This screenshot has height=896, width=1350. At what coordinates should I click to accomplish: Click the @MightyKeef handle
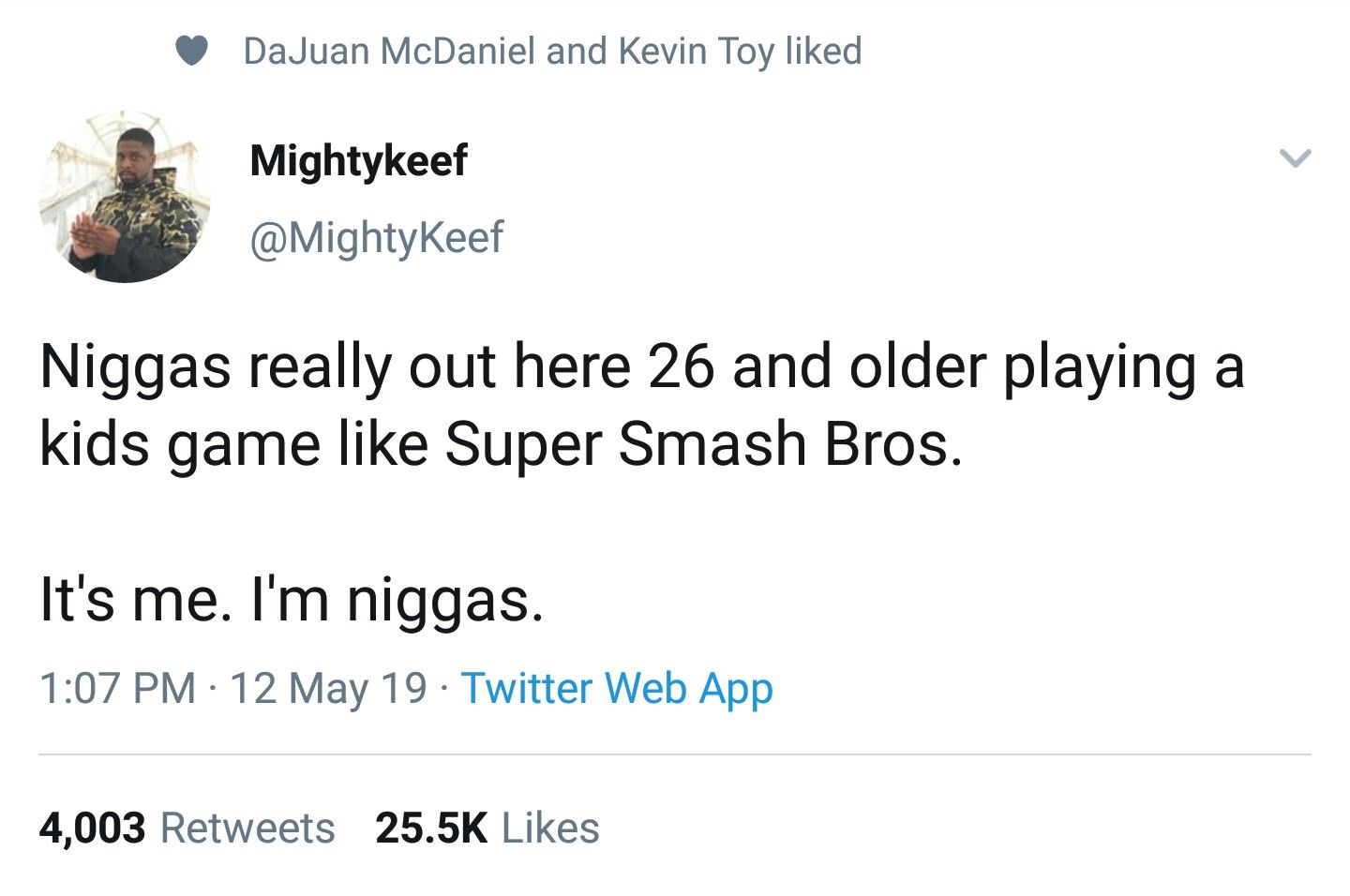376,237
